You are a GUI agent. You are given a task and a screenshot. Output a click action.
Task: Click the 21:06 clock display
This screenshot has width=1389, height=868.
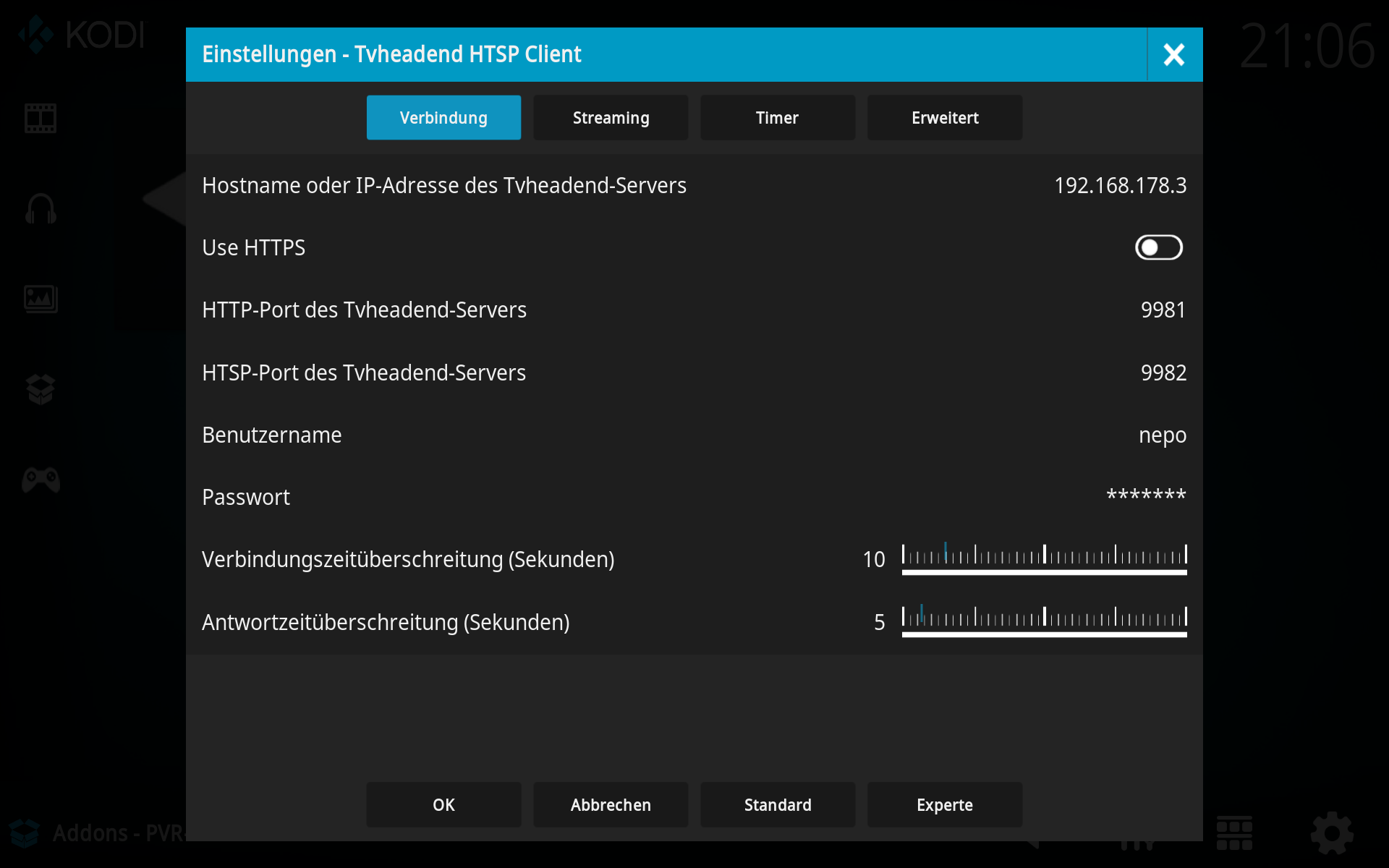[x=1307, y=46]
